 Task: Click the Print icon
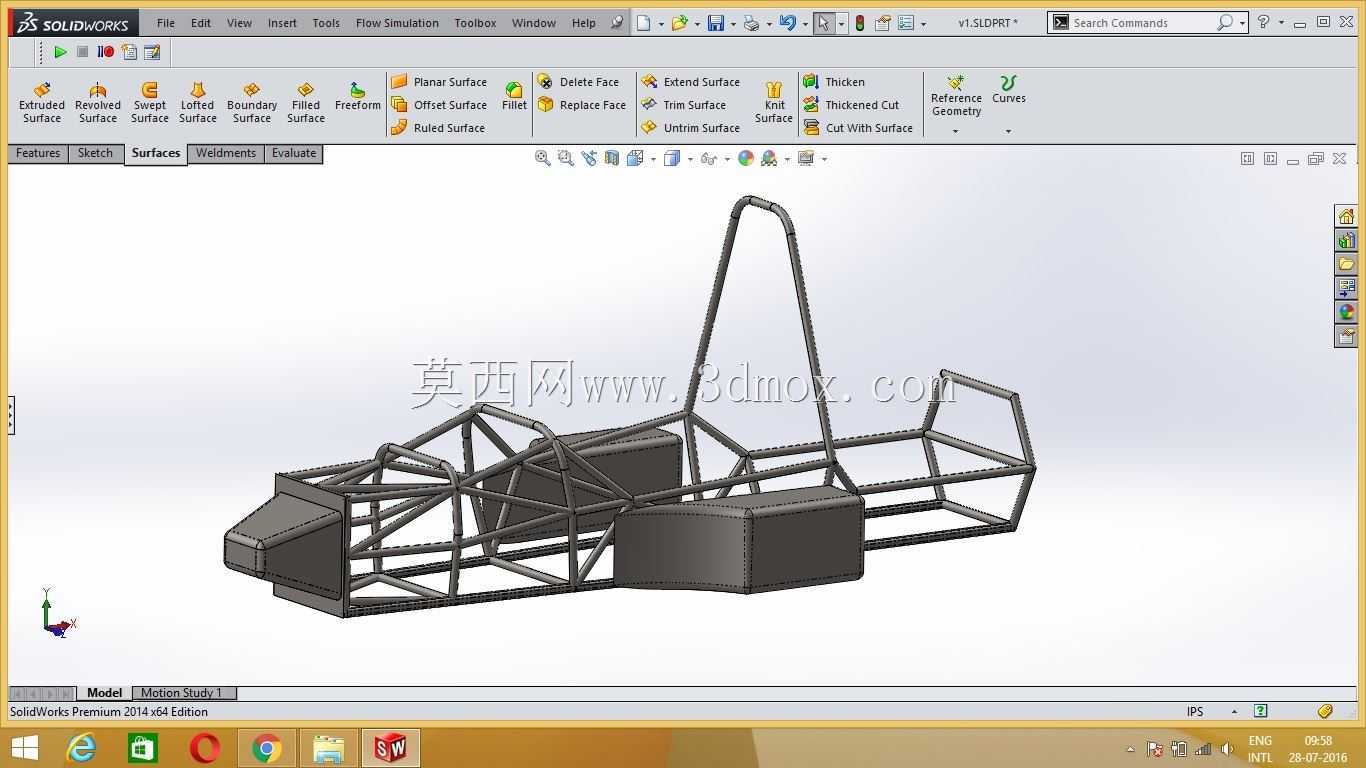click(x=751, y=23)
